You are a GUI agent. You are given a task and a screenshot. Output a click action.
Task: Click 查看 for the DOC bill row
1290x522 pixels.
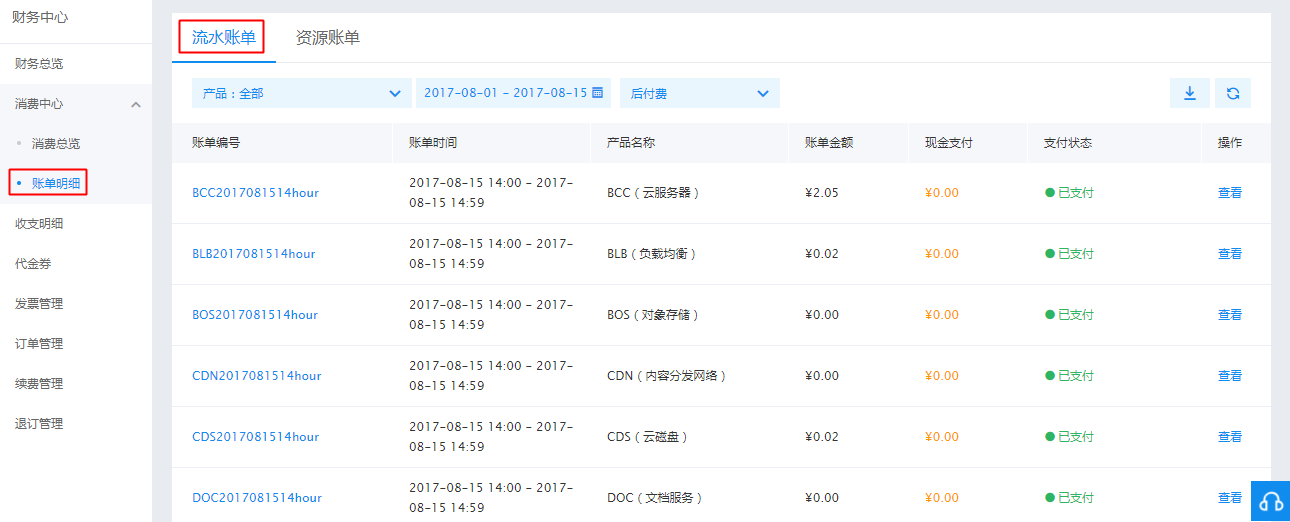pyautogui.click(x=1230, y=498)
